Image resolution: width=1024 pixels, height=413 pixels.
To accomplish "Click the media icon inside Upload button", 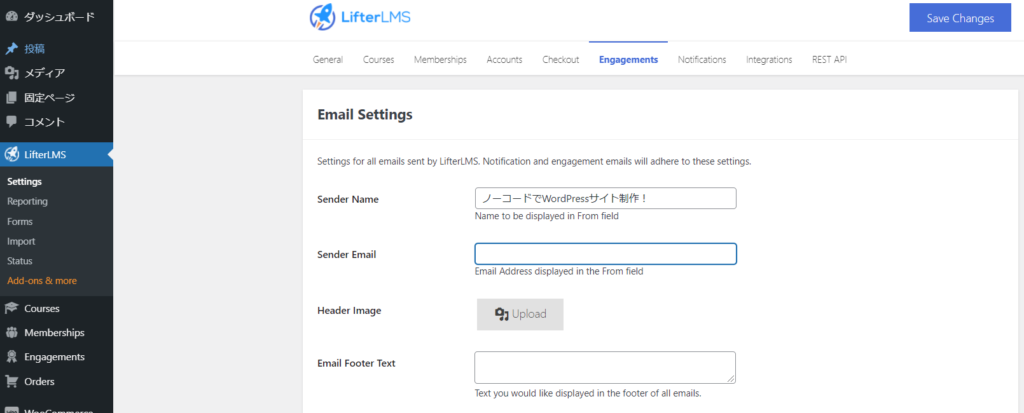I will coord(502,314).
